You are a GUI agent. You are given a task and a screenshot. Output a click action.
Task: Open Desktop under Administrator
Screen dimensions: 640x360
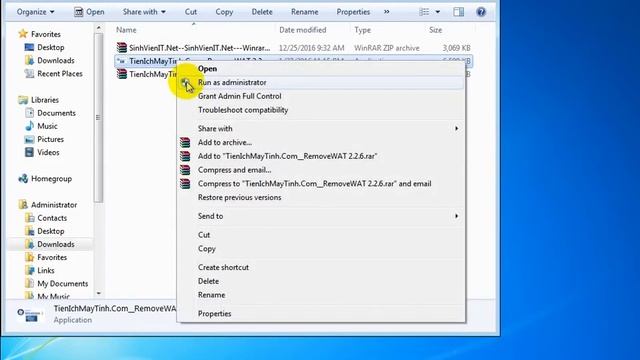coord(45,231)
